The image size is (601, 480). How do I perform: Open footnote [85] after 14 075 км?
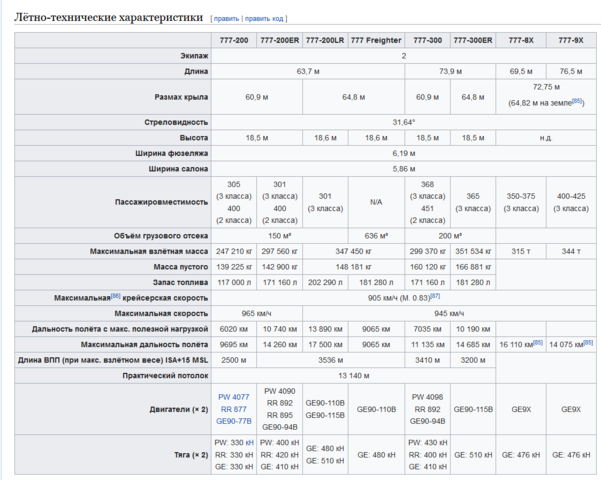coord(588,343)
